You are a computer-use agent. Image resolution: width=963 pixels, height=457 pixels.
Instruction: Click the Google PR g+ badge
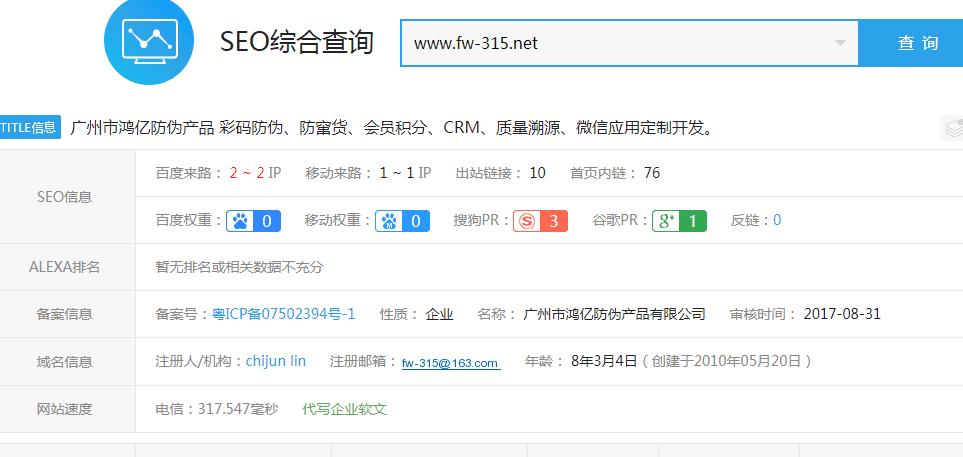click(x=679, y=221)
